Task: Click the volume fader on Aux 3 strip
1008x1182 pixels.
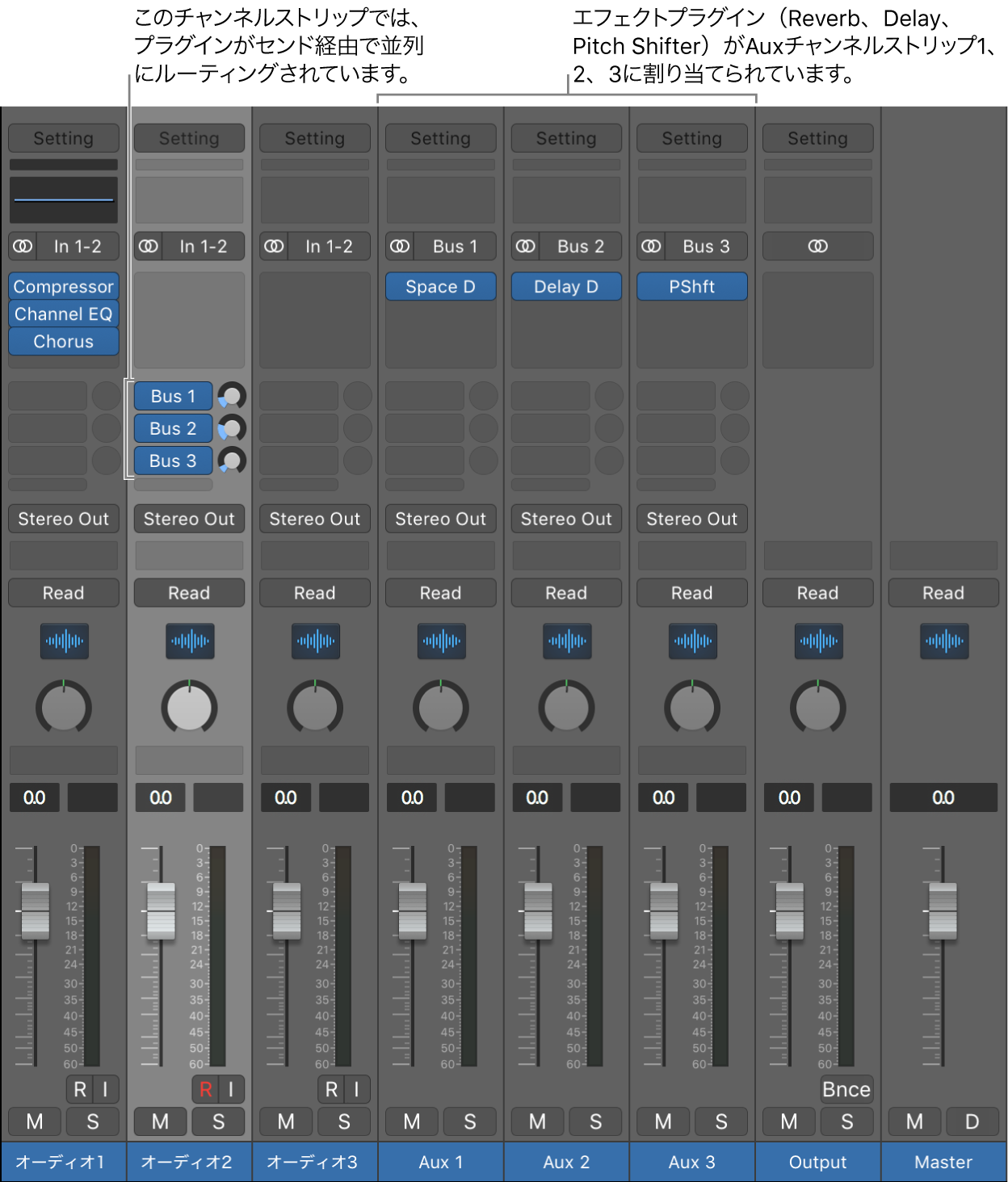Action: coord(664,911)
